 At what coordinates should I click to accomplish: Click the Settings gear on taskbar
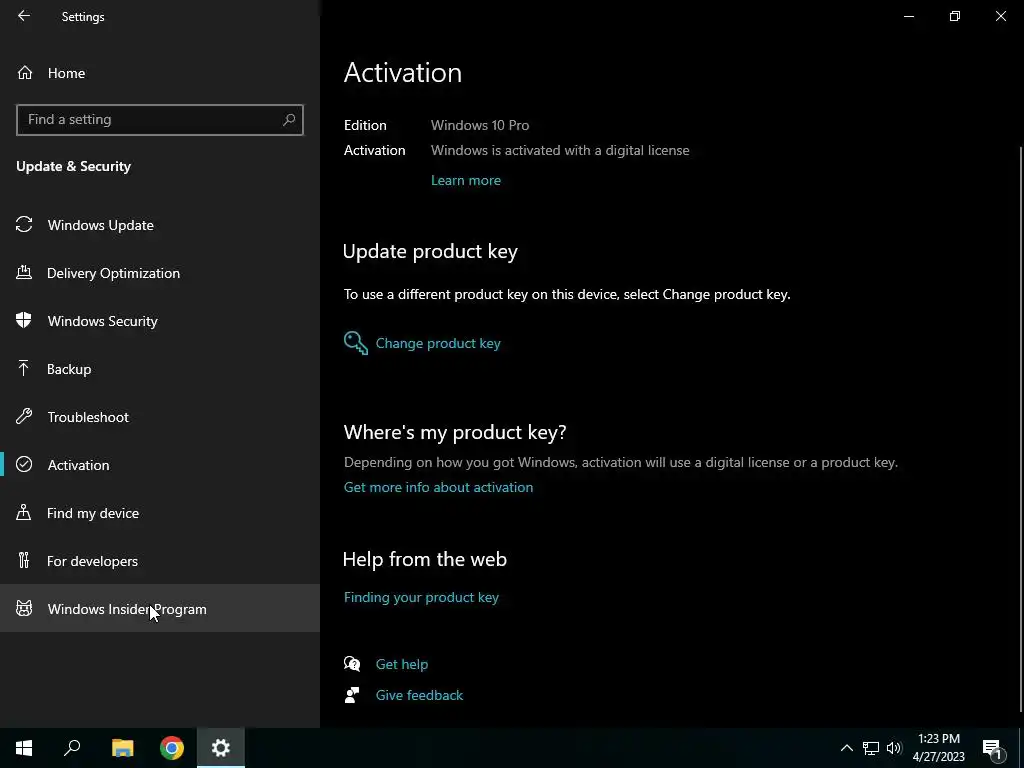221,748
